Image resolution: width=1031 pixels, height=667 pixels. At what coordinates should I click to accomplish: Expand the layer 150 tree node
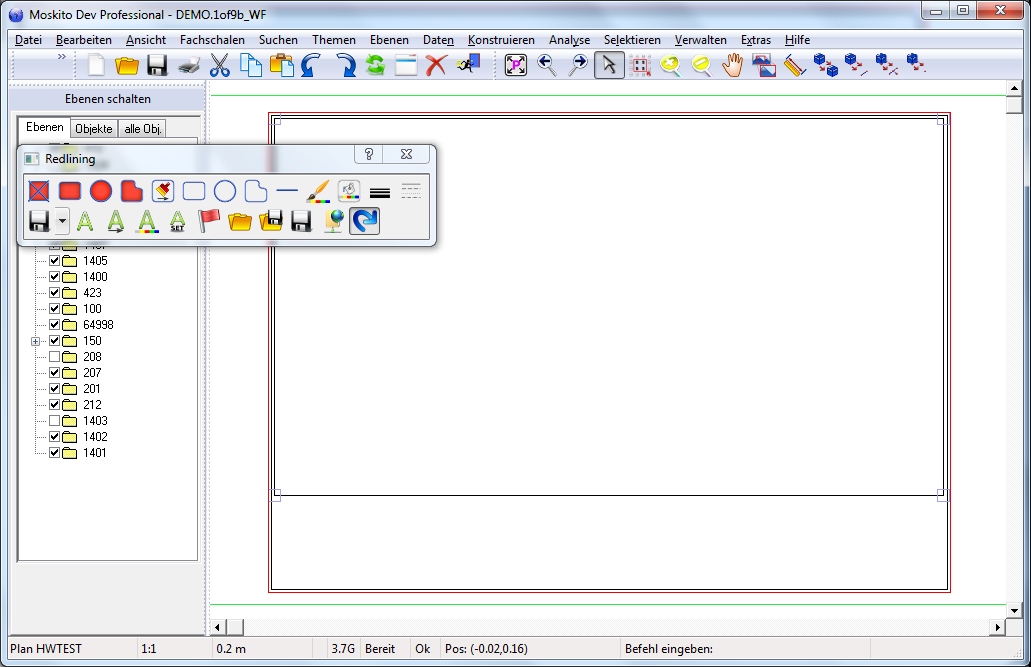click(x=35, y=341)
